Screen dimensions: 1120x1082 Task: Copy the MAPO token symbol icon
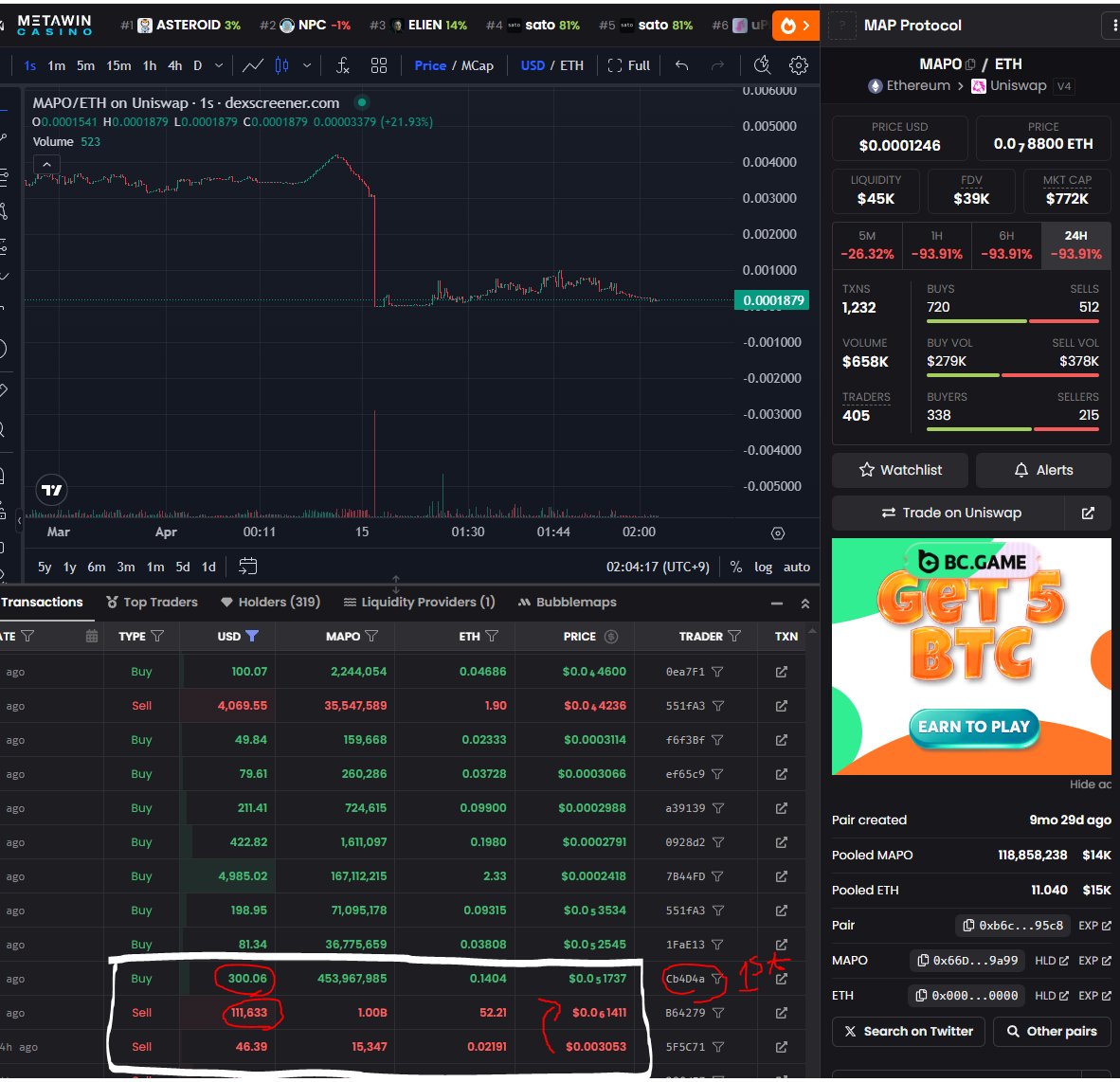click(970, 64)
